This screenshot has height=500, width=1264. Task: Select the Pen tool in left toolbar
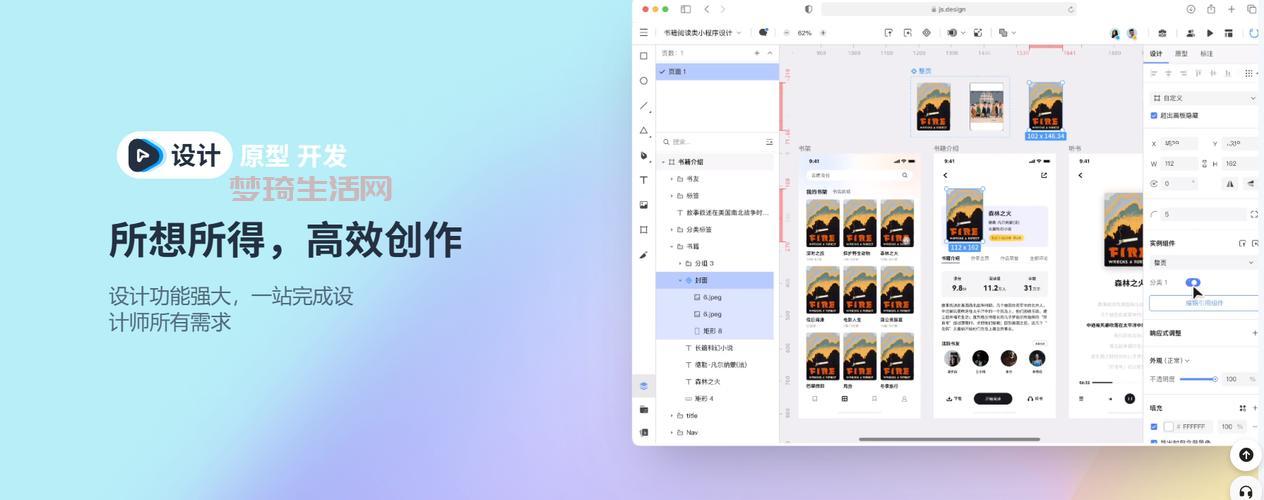pyautogui.click(x=644, y=156)
